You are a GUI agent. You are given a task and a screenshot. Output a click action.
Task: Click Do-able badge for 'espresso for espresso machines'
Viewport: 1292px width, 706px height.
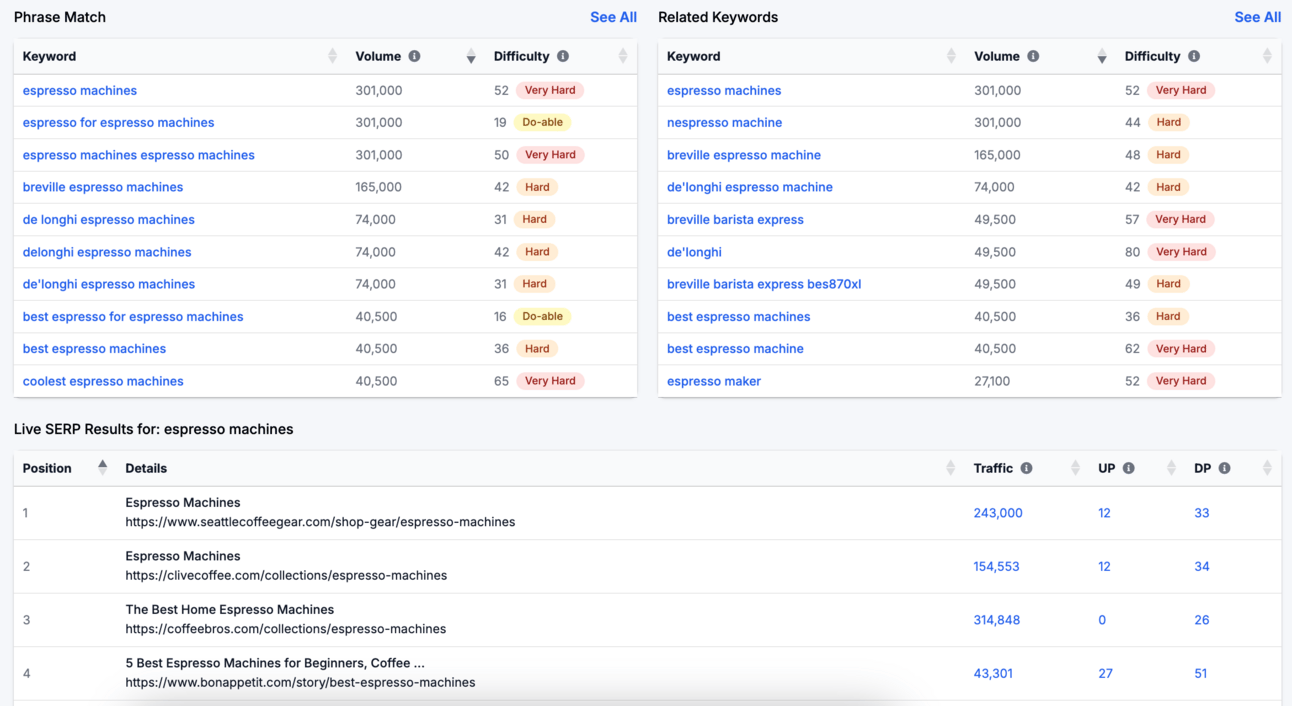(543, 123)
